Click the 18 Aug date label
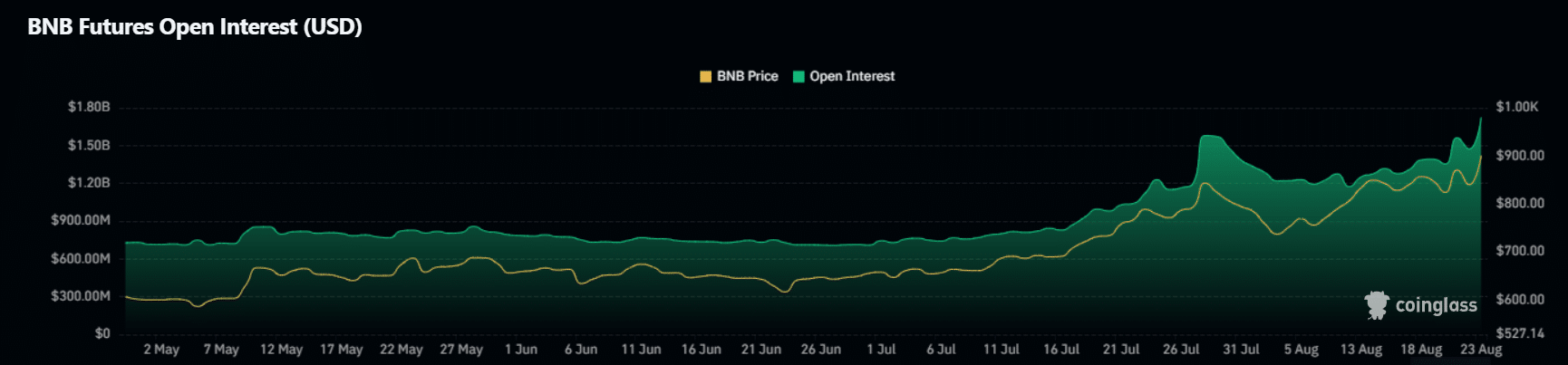Screen dimensions: 1568x365 (1421, 350)
